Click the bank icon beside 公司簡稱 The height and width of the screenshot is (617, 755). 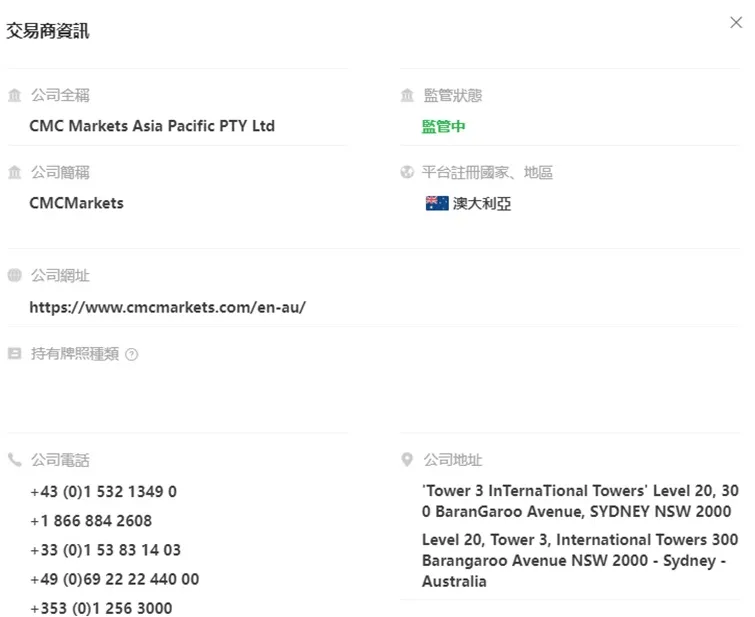pos(14,172)
